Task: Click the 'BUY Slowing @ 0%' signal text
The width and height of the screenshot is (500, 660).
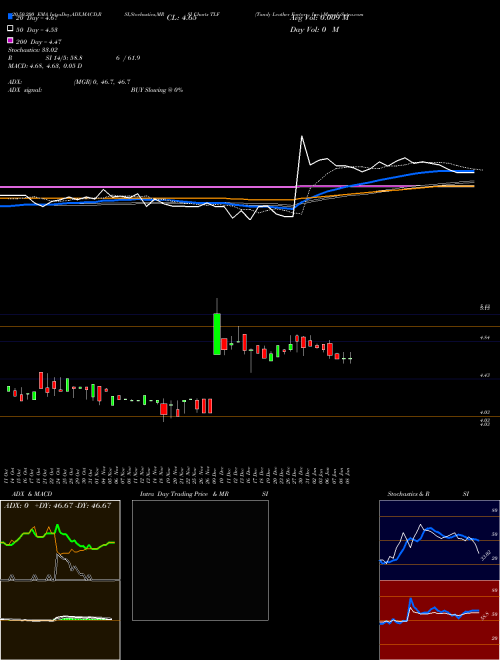Action: (x=157, y=90)
